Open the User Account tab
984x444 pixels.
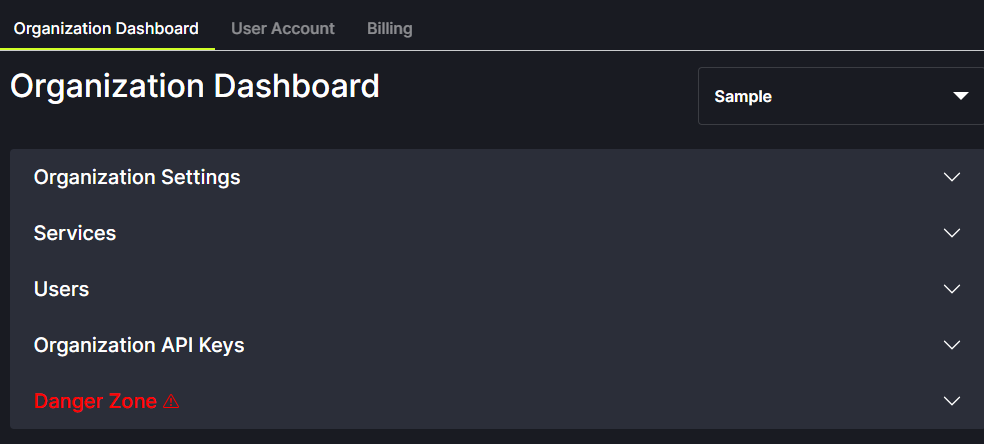(283, 28)
